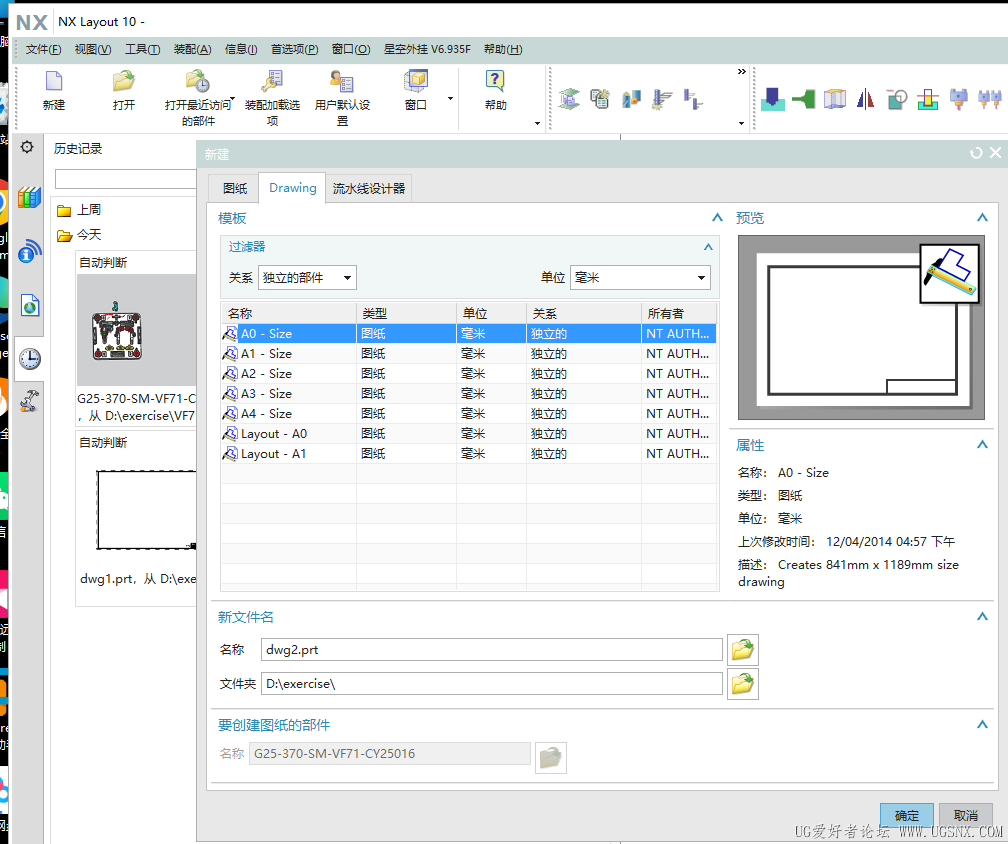
Task: Collapse the 预览 preview section
Action: 982,218
